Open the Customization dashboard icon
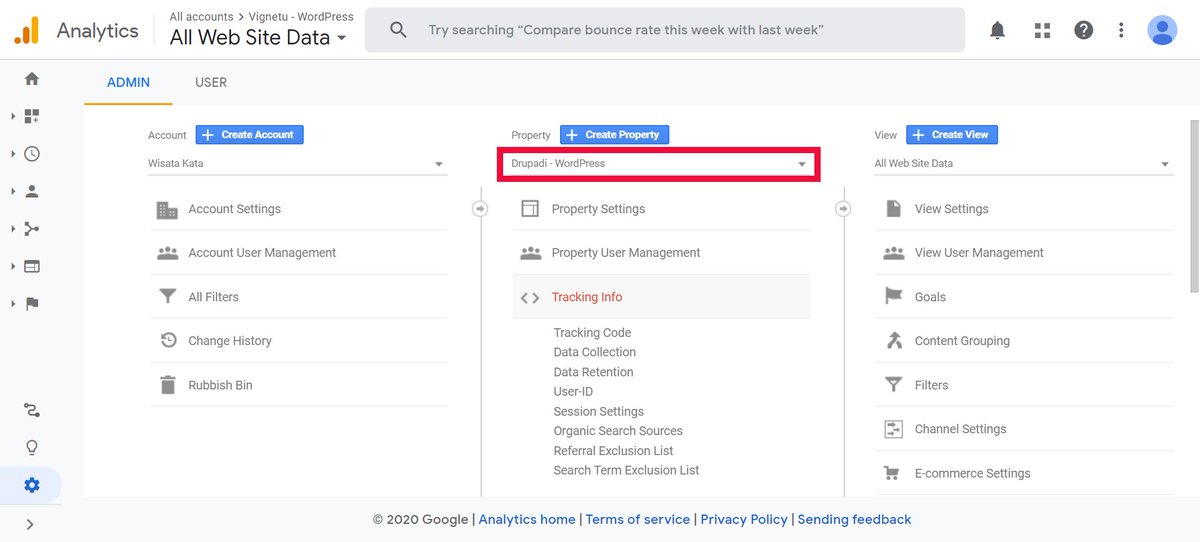Image resolution: width=1200 pixels, height=542 pixels. [32, 116]
